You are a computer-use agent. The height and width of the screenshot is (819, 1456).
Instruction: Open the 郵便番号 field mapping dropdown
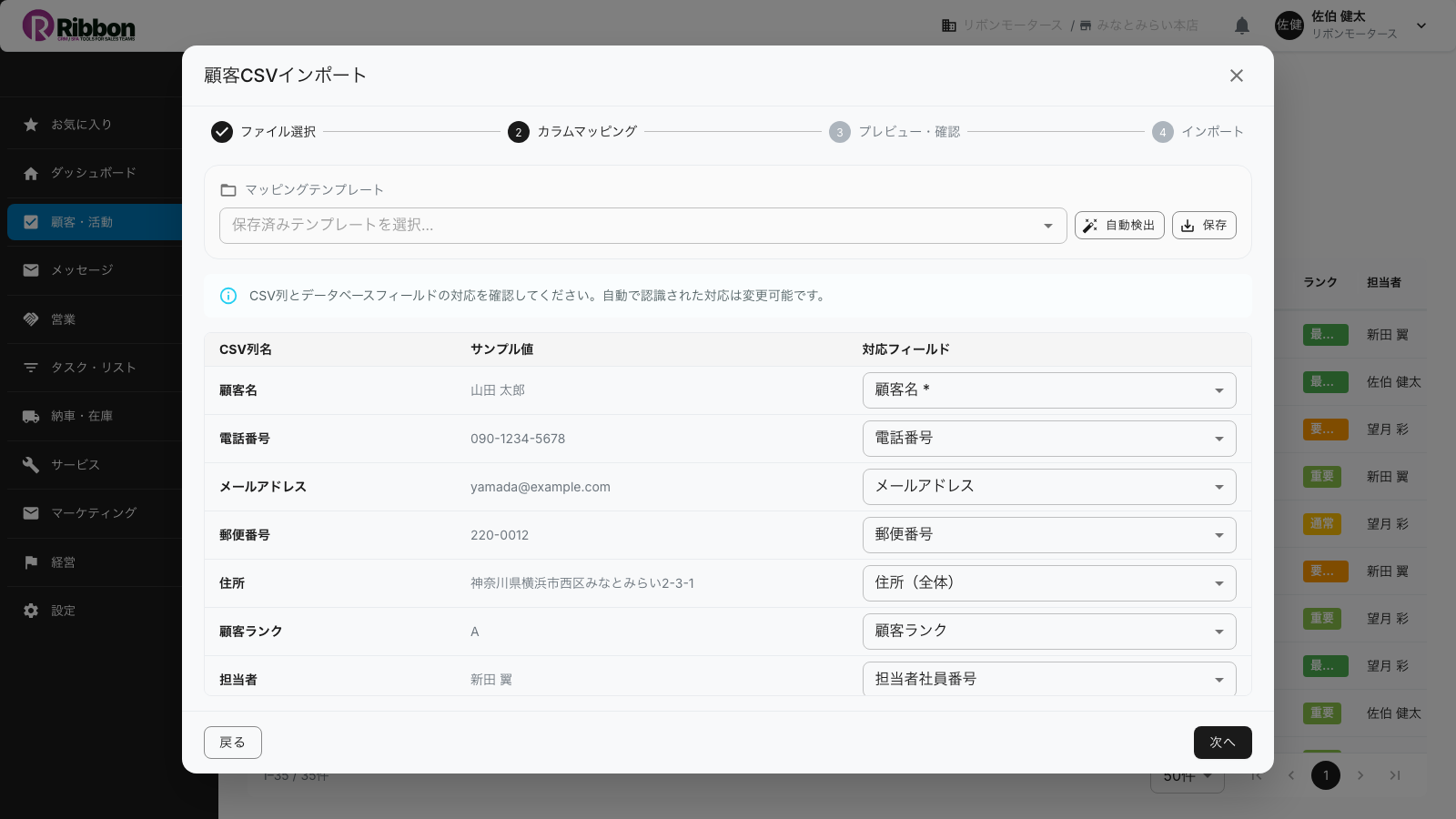[x=1049, y=535]
